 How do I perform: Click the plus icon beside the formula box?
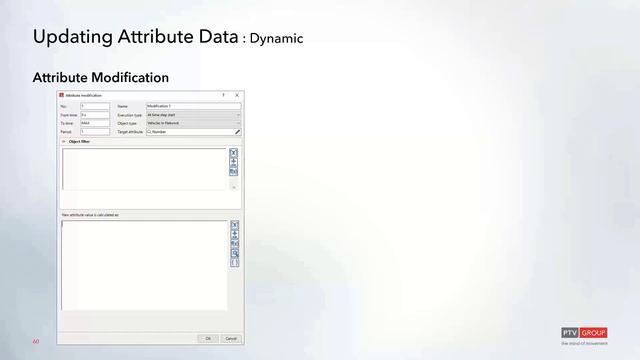click(235, 234)
